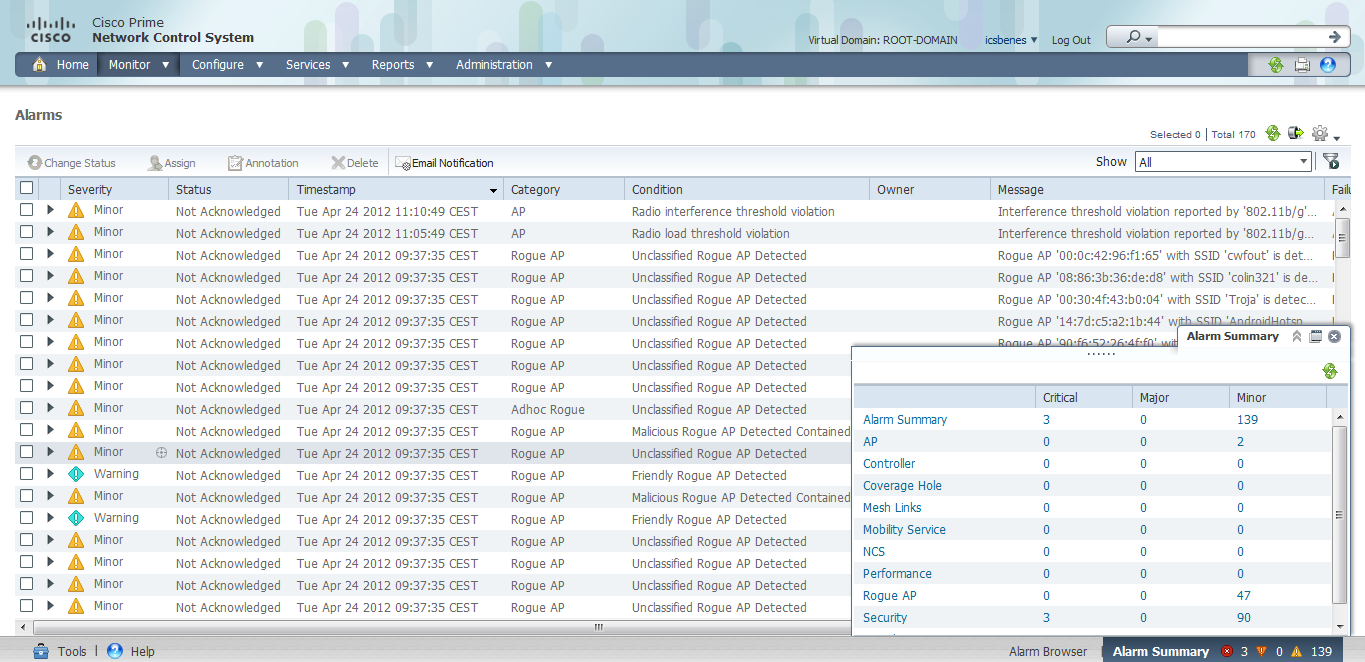Image resolution: width=1365 pixels, height=662 pixels.
Task: Click the Alarm Summary vertical scrollbar
Action: (x=1341, y=515)
